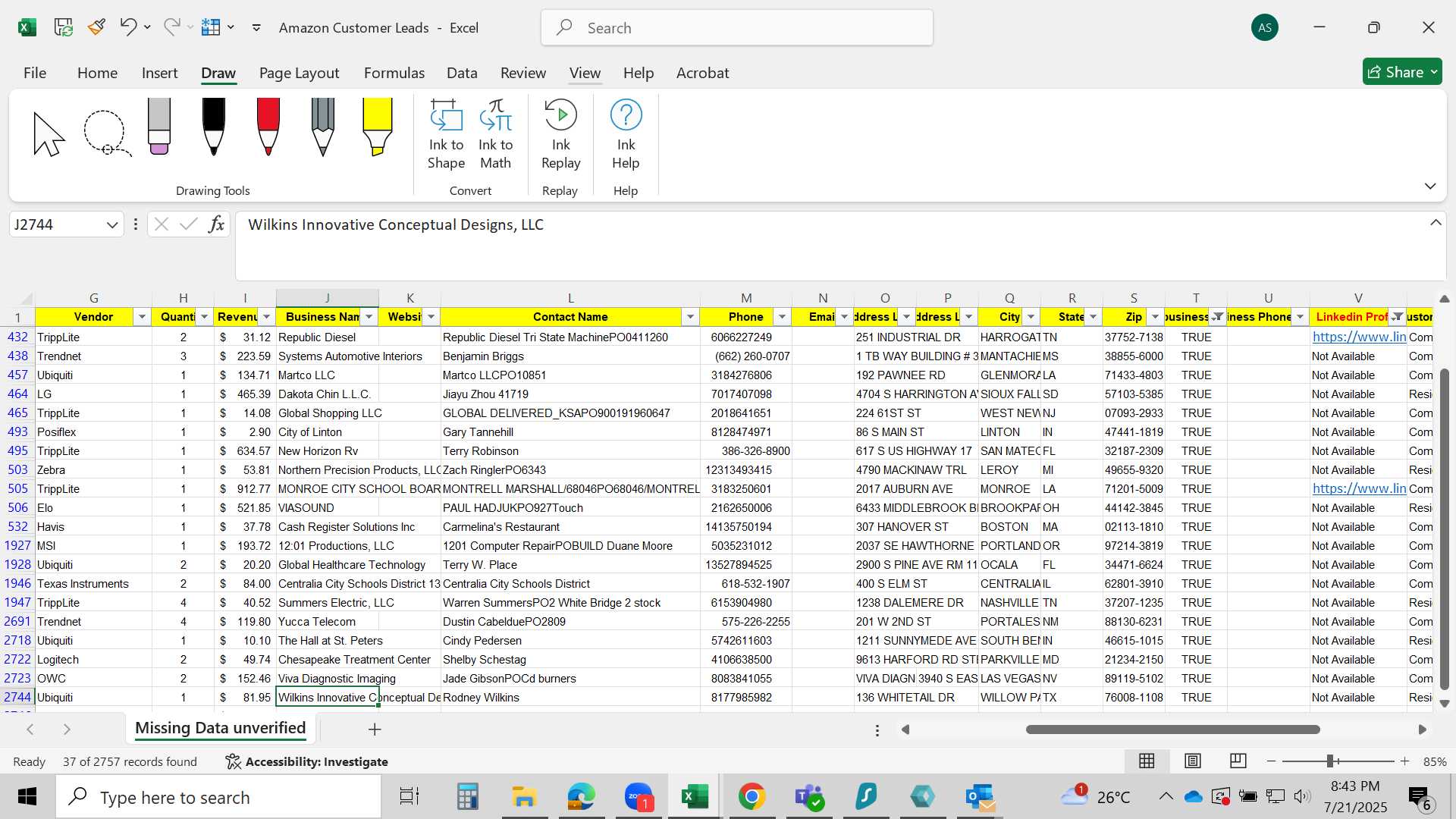The width and height of the screenshot is (1456, 819).
Task: Go to the next sheet arrow
Action: click(x=67, y=730)
